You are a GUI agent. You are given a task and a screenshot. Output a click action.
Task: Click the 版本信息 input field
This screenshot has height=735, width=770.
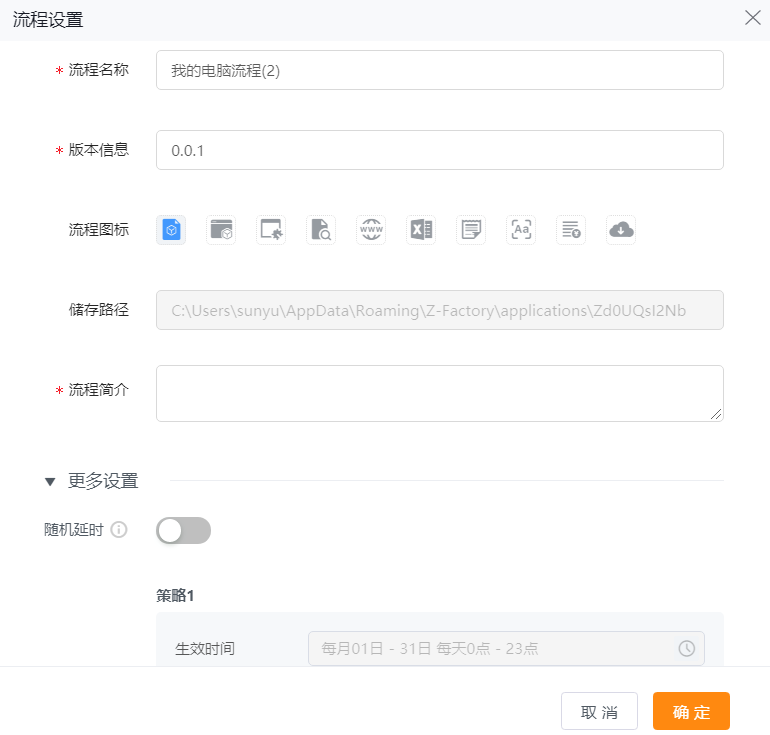click(439, 150)
